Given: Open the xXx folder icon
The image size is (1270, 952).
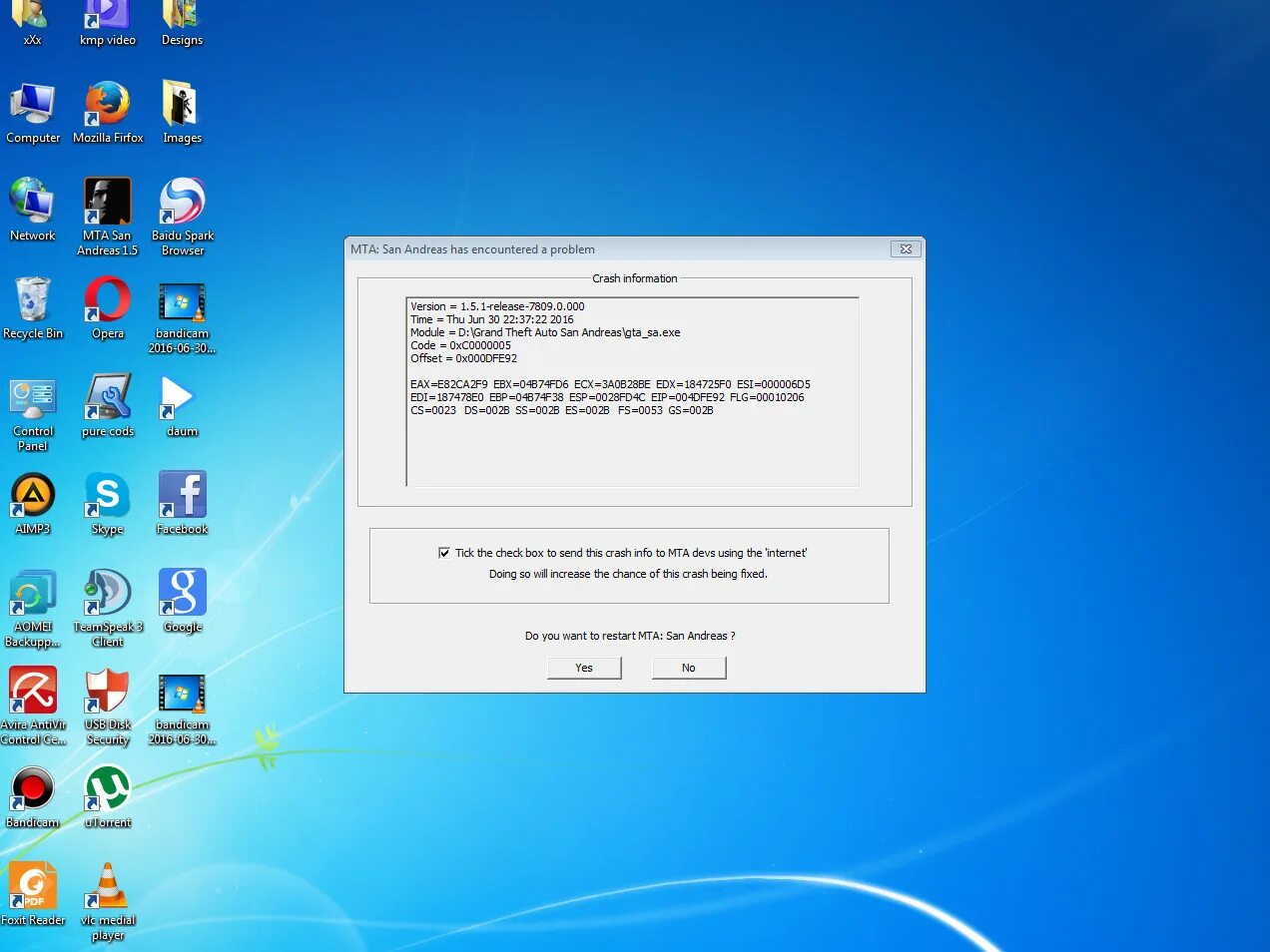Looking at the screenshot, I should tap(32, 22).
